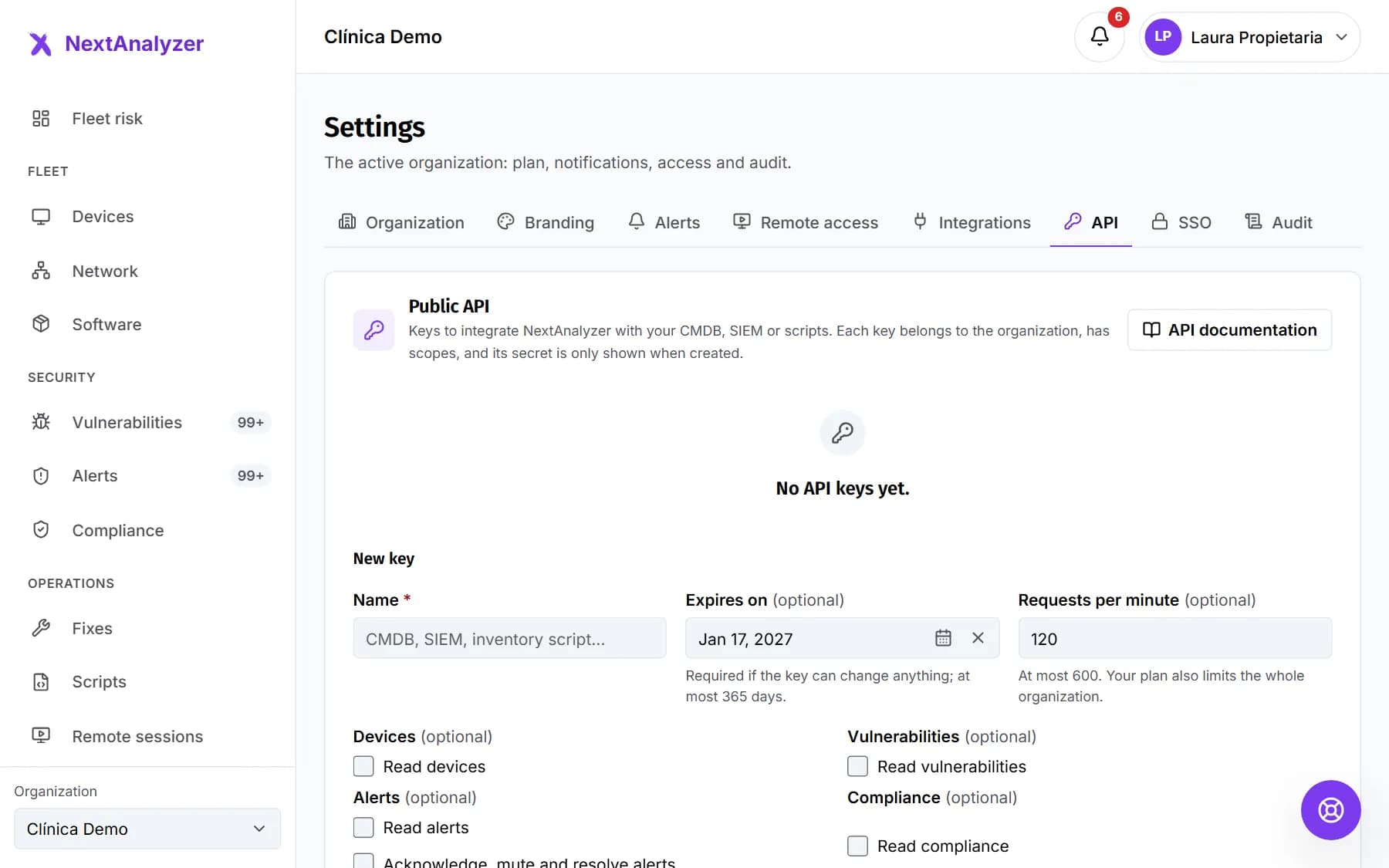Clear the Expires on date
This screenshot has width=1389, height=868.
[978, 638]
